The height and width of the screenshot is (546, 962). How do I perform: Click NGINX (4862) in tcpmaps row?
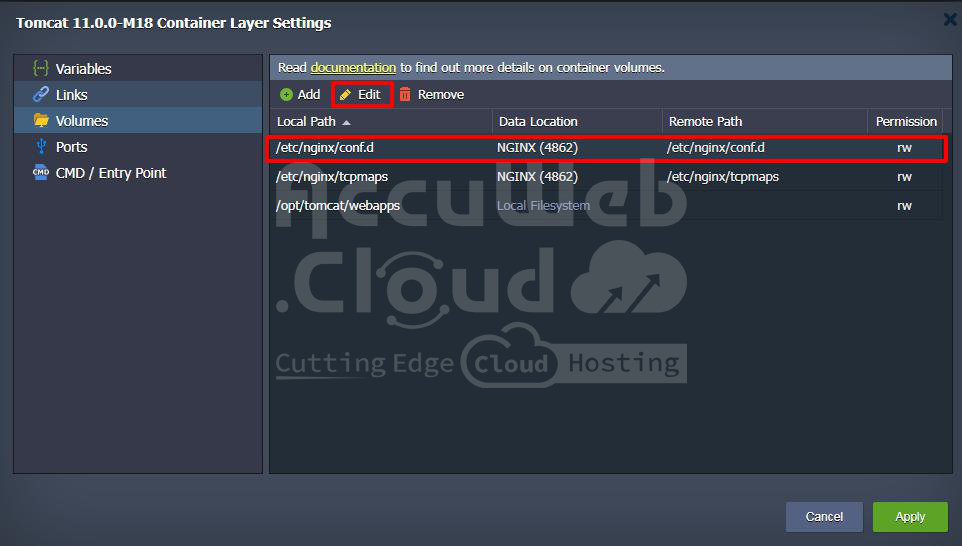tap(537, 177)
